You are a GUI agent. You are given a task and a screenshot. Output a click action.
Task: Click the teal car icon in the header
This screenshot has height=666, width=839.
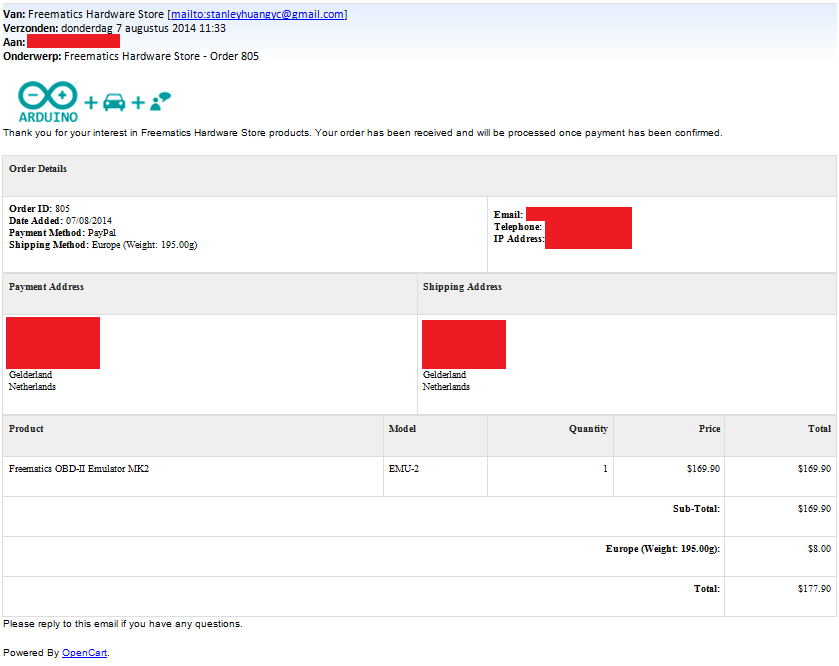(114, 102)
